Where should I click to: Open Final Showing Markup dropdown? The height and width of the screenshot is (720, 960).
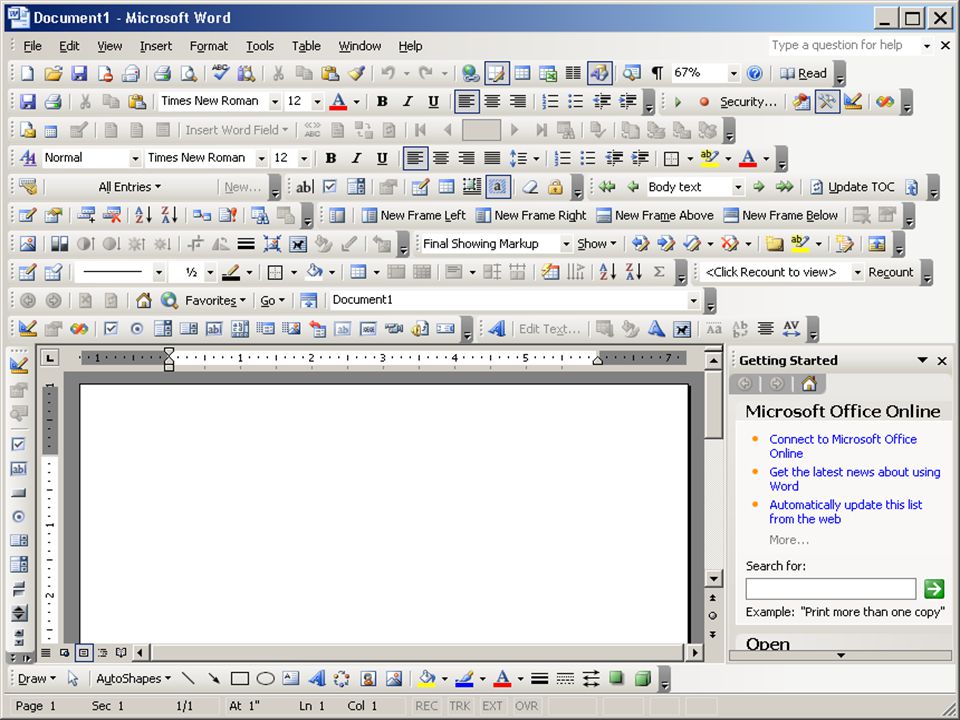(566, 244)
